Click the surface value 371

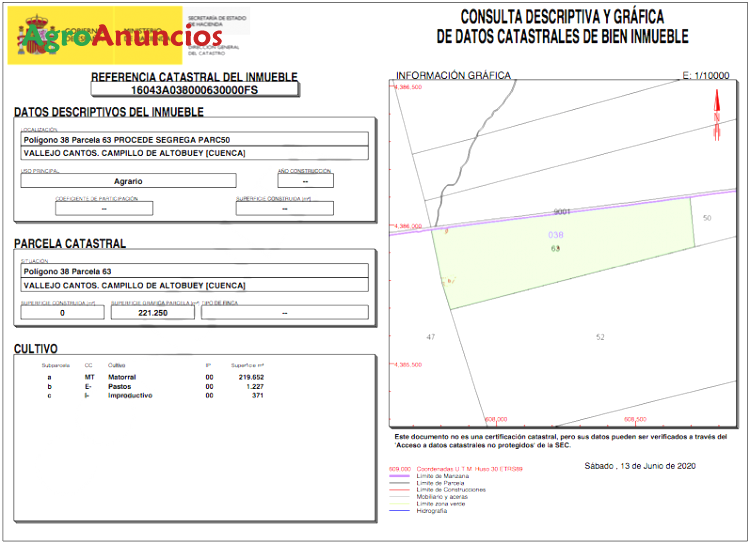pyautogui.click(x=258, y=395)
